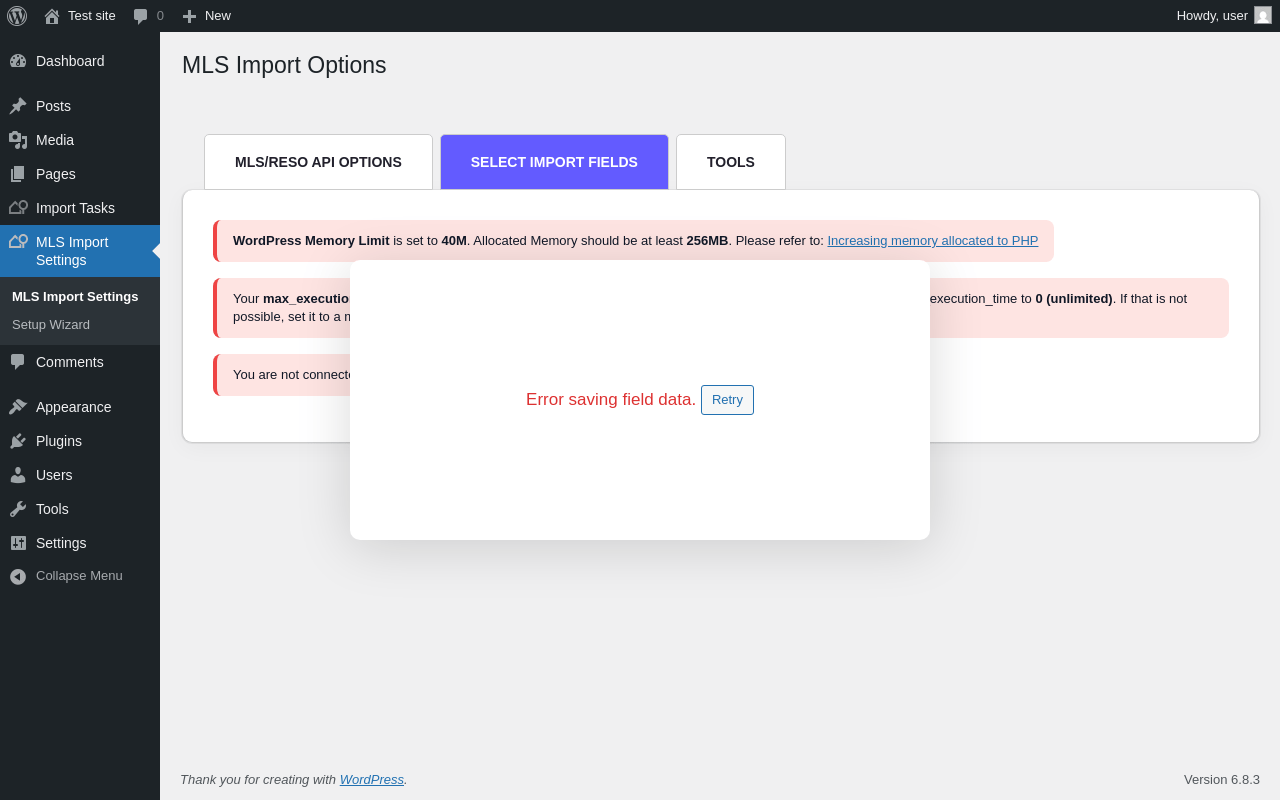Open the Dashboard gauge icon

coord(18,61)
